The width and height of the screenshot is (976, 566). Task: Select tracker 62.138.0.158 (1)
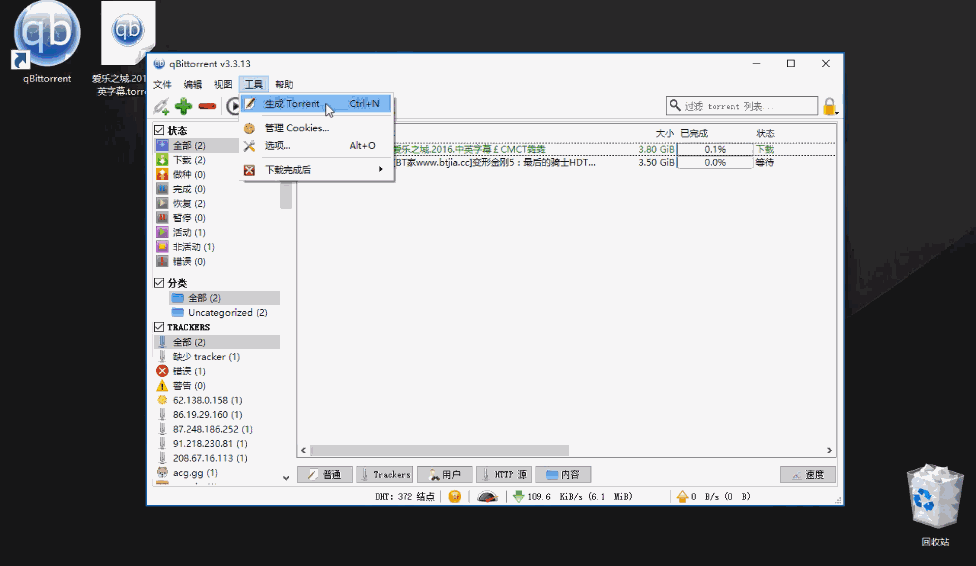(x=199, y=400)
